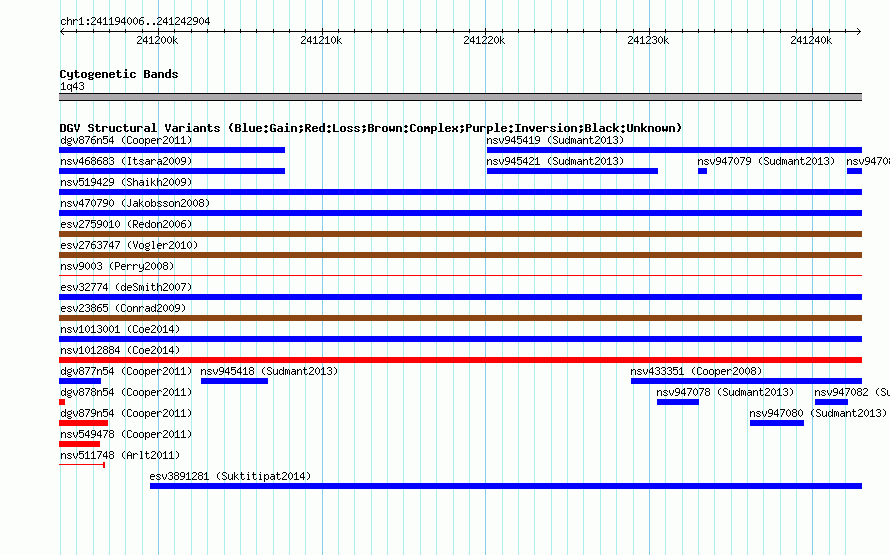Viewport: 890px width, 555px height.
Task: Open nsv468683 (Itsara2009) variant label
Action: point(126,161)
